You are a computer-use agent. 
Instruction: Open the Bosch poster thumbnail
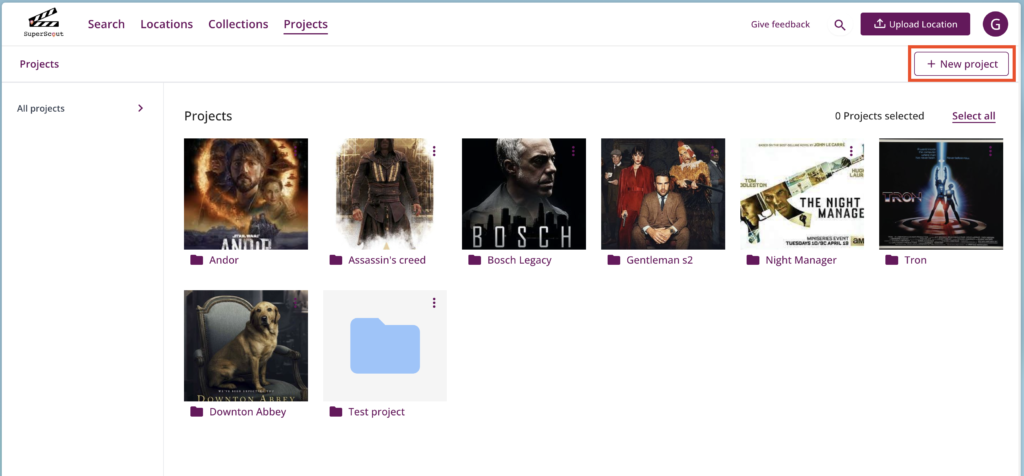tap(524, 194)
